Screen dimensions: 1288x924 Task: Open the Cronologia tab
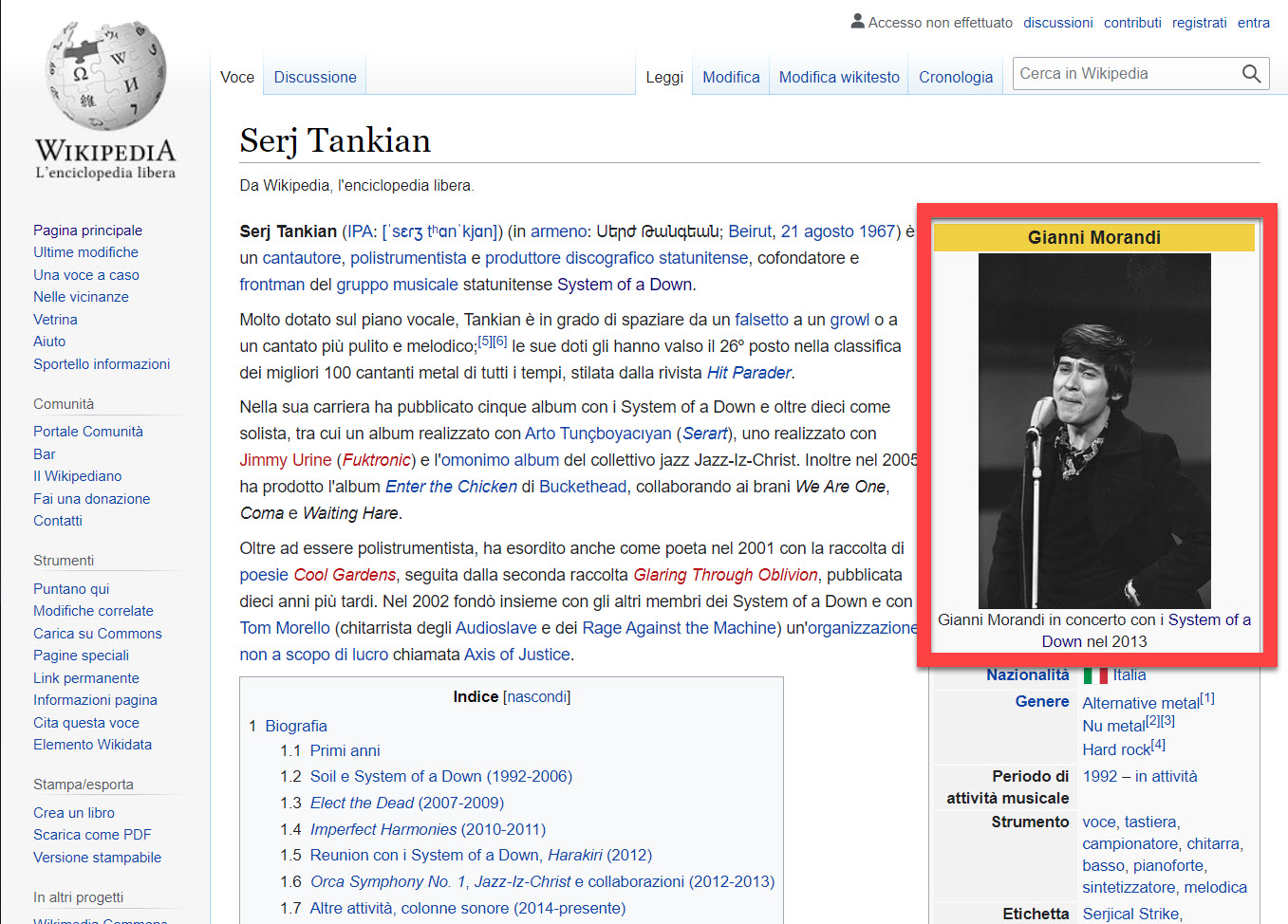956,77
